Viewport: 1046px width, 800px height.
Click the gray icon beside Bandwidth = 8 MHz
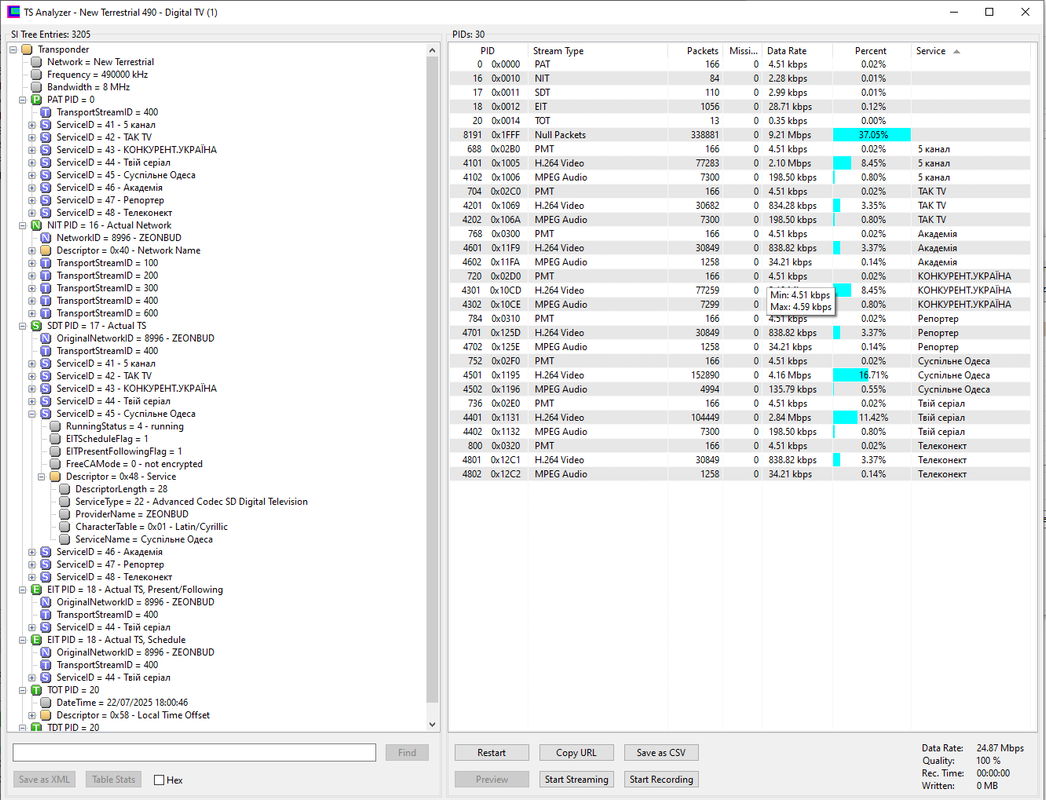[x=36, y=87]
